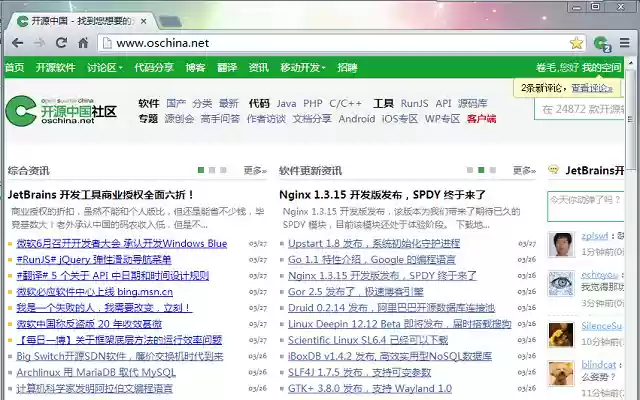Click the 更多 link for 综合资讯

click(255, 170)
